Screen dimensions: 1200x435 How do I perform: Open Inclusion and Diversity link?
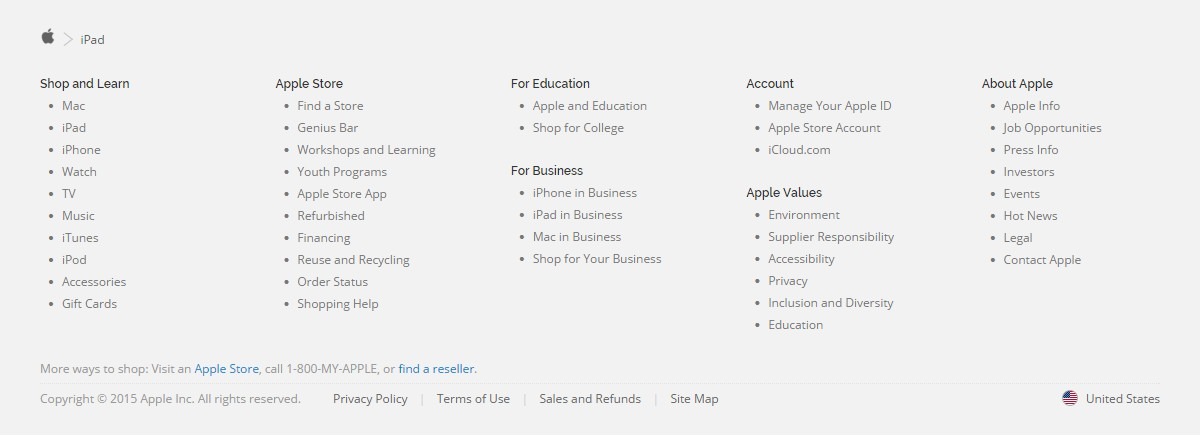pyautogui.click(x=831, y=303)
